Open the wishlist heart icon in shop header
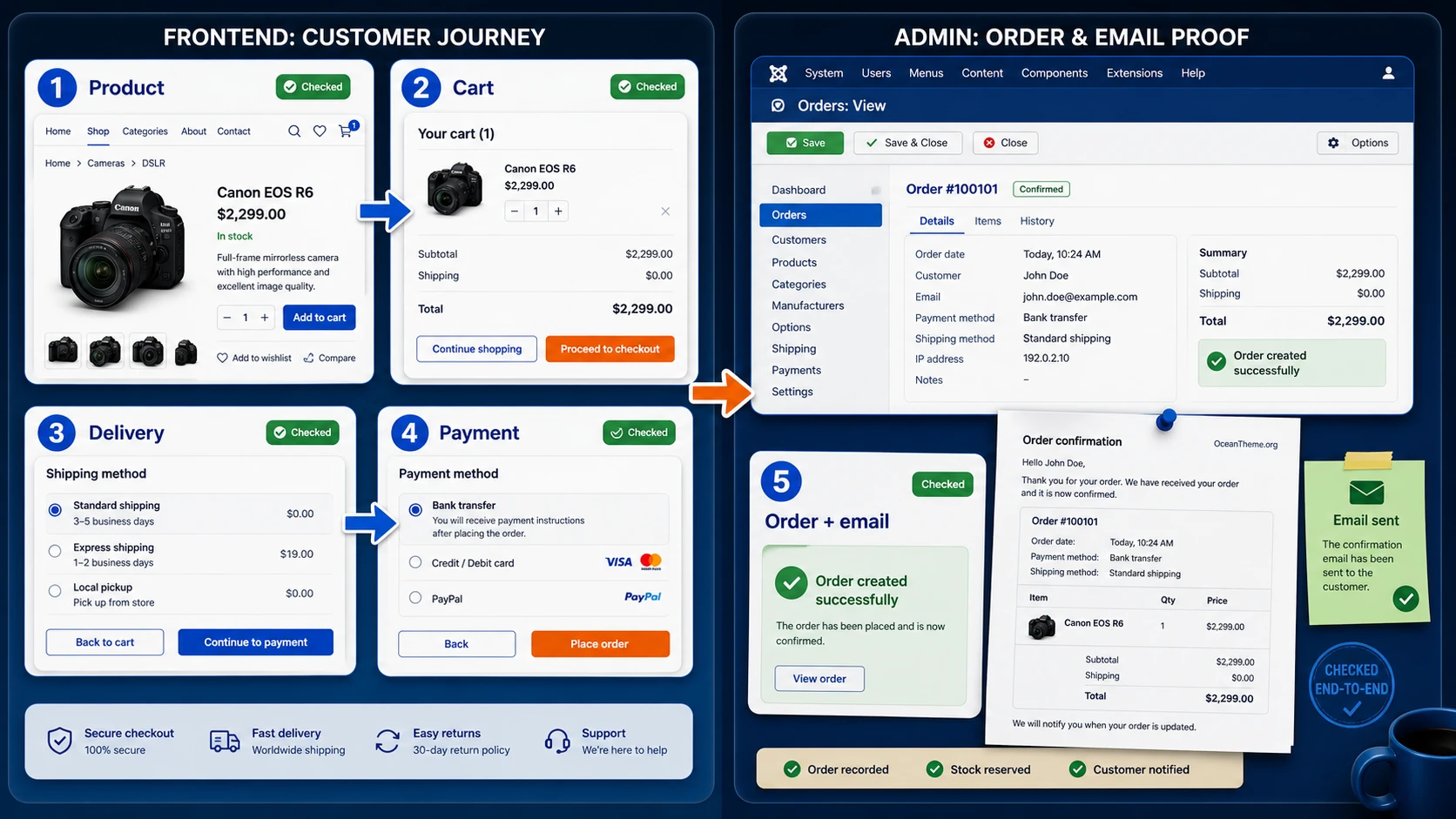 coord(320,131)
